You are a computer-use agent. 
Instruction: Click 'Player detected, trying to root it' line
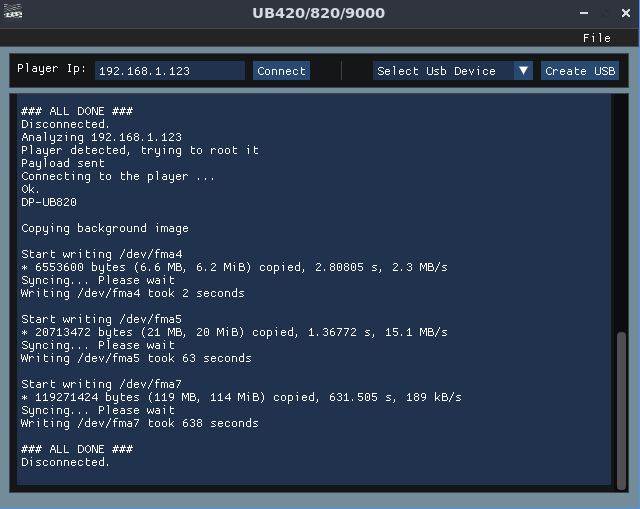point(140,150)
